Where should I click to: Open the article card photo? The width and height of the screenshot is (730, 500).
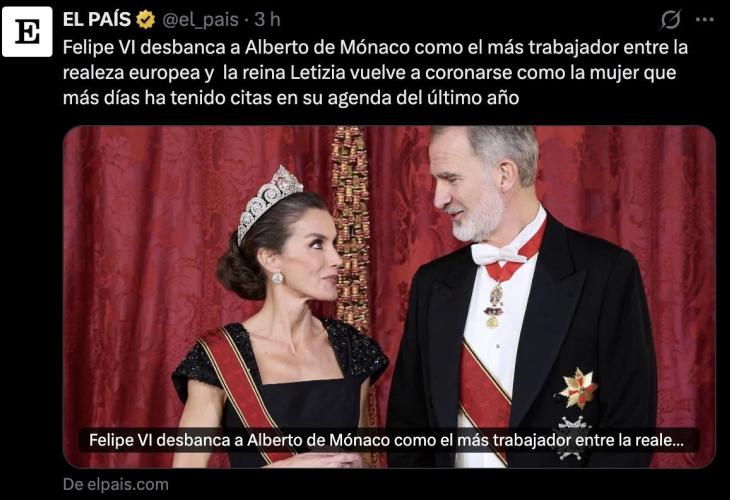click(389, 297)
